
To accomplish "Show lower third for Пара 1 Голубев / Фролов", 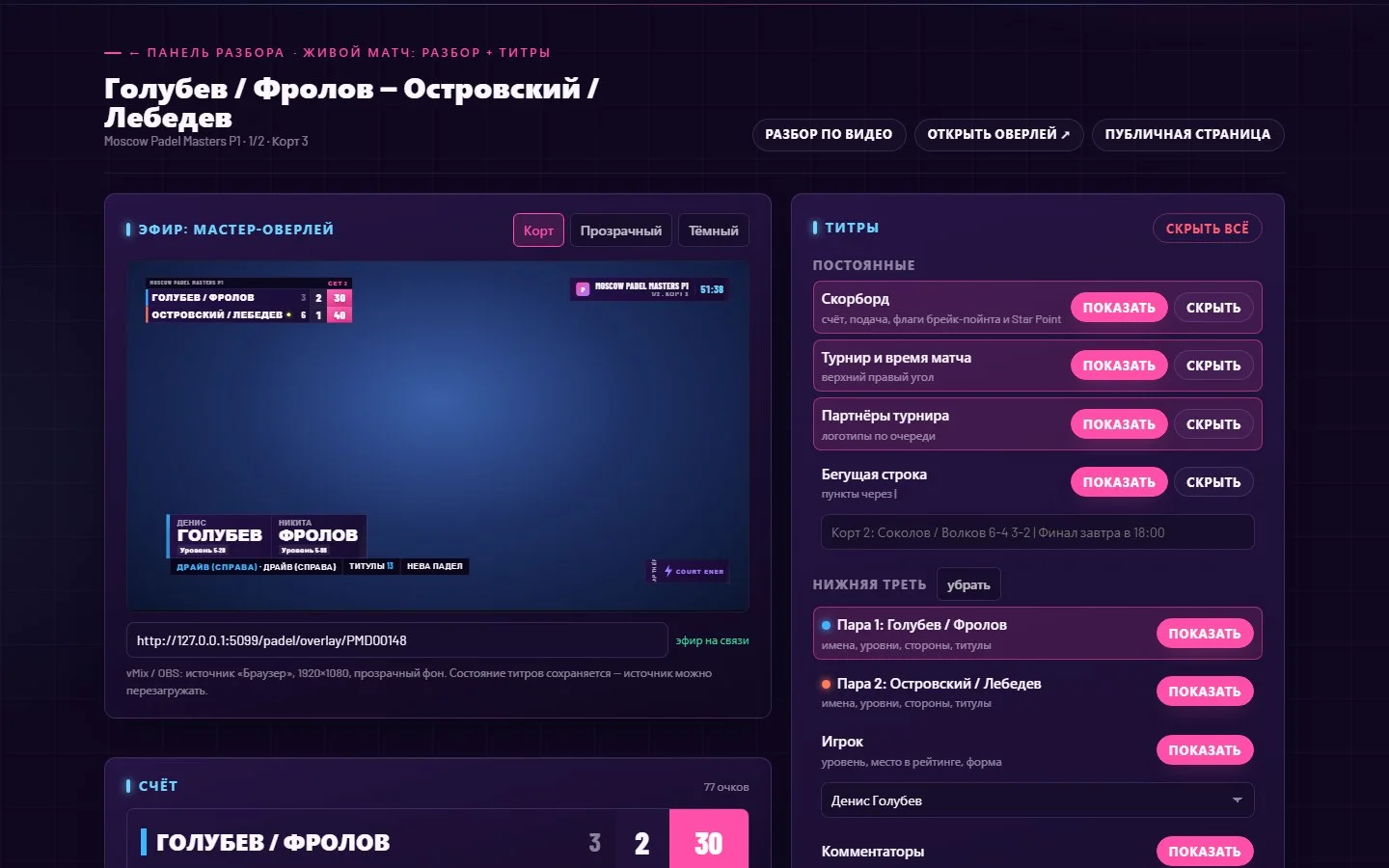I will coord(1205,634).
